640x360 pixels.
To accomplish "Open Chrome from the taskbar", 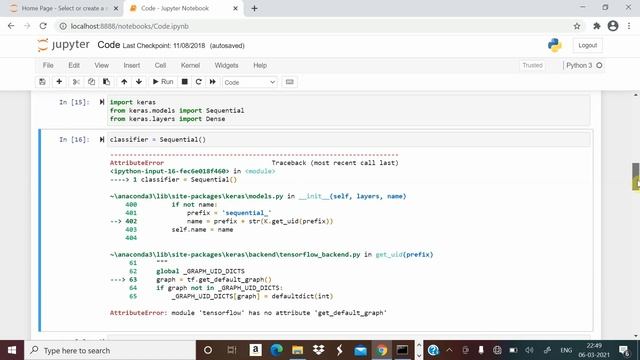I will point(382,350).
